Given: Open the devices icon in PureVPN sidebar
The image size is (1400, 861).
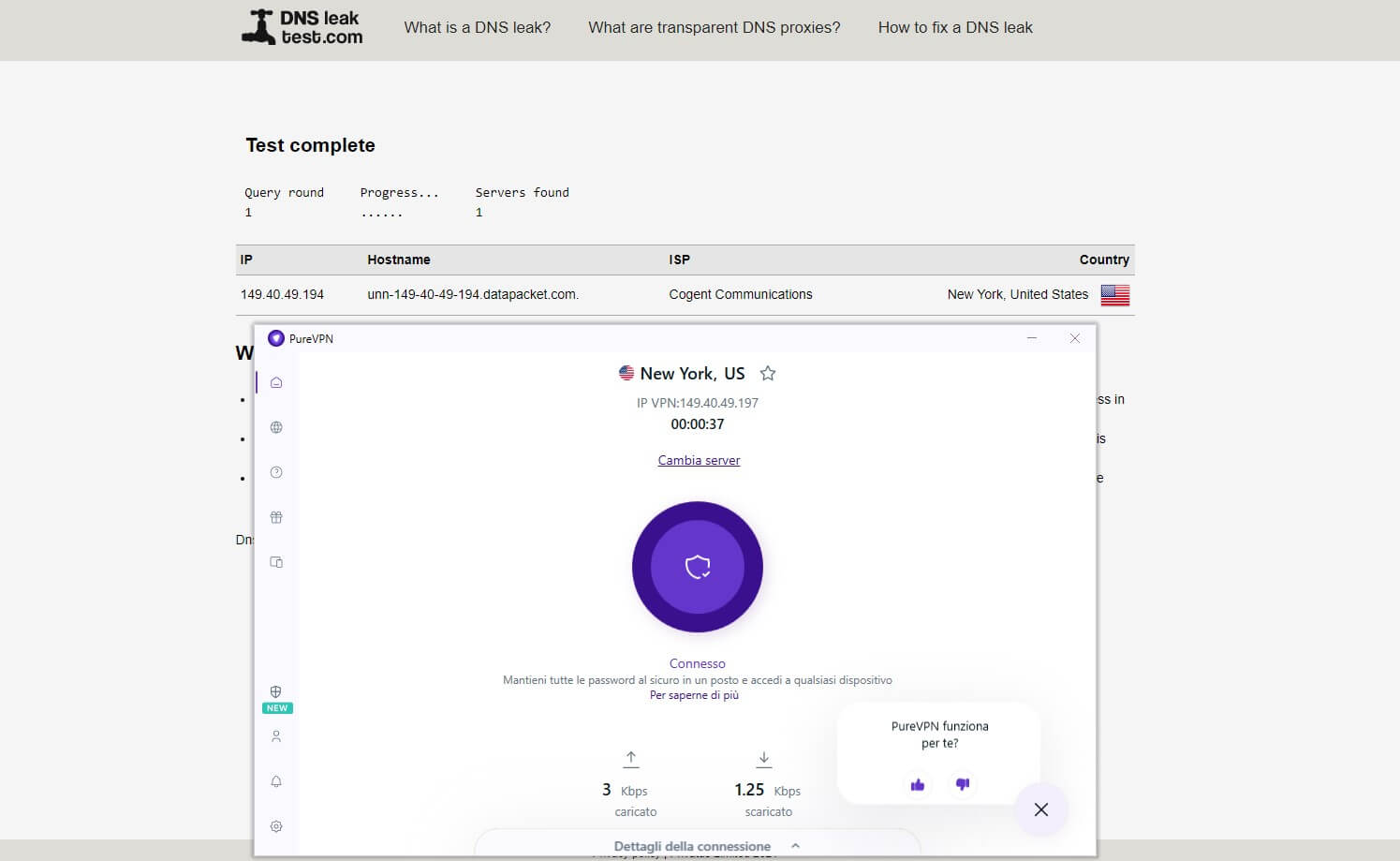Looking at the screenshot, I should 276,562.
